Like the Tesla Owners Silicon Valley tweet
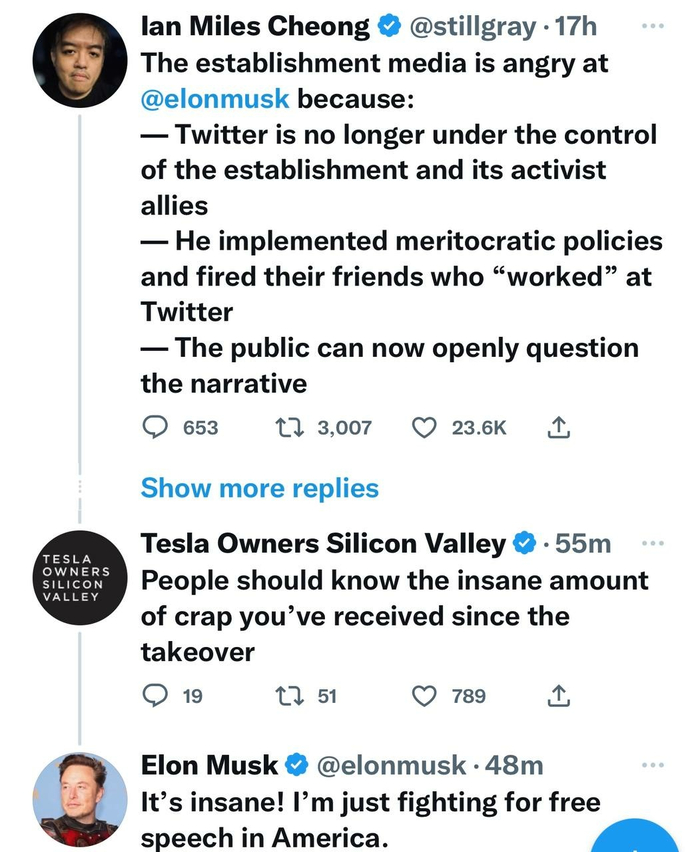The width and height of the screenshot is (700, 852). [425, 695]
